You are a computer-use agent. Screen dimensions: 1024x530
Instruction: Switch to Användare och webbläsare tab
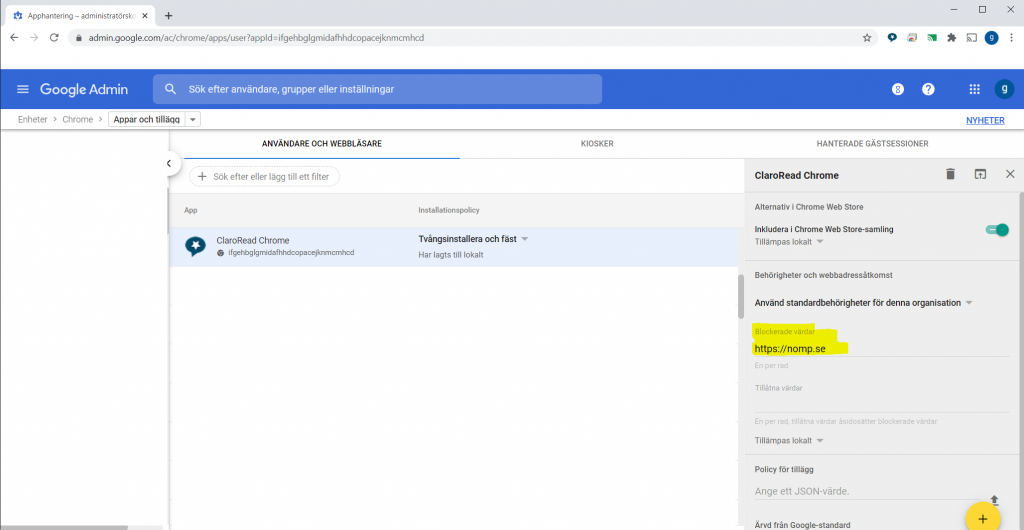(x=322, y=144)
